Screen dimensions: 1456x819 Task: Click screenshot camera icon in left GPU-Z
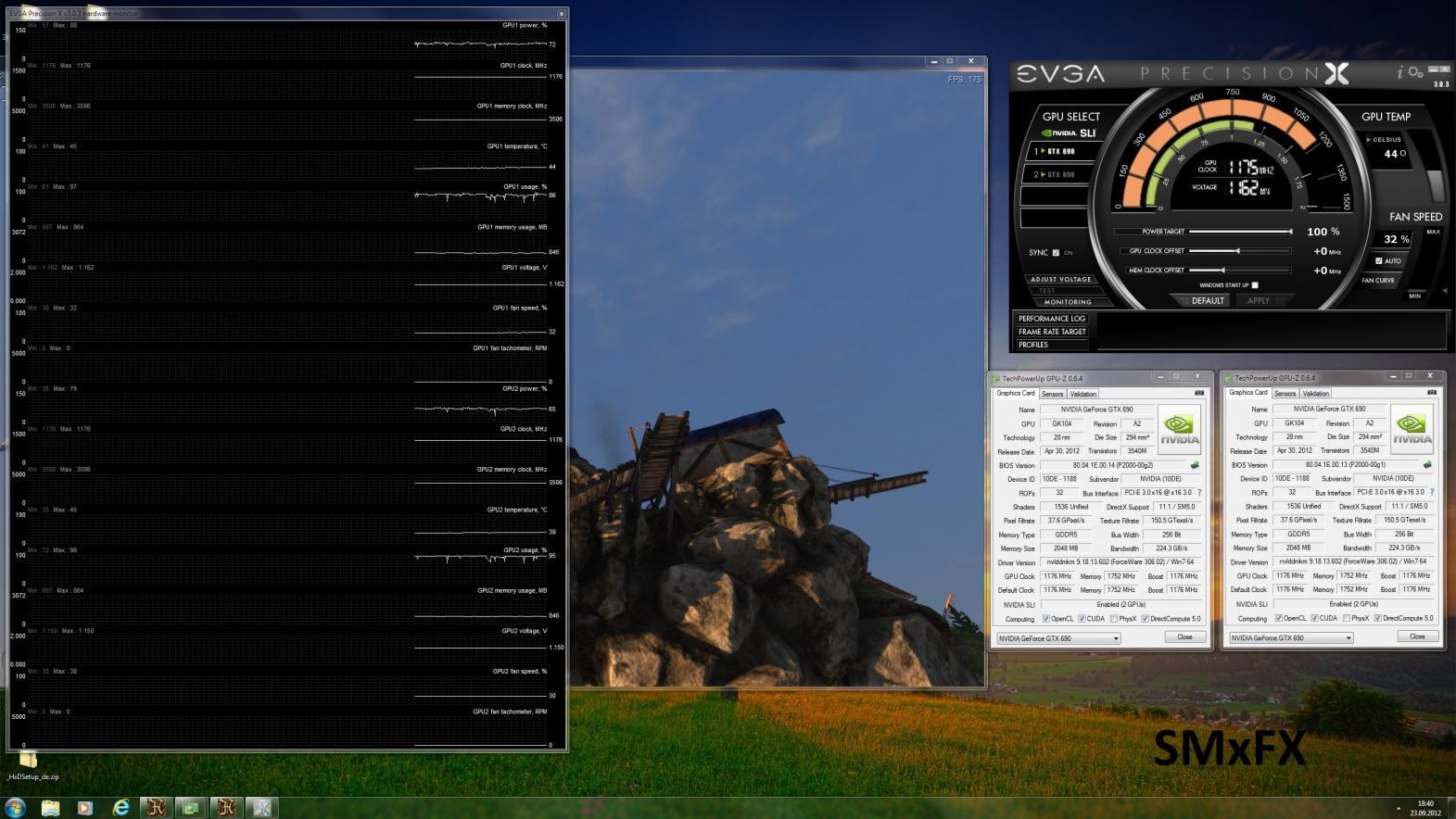click(1199, 393)
